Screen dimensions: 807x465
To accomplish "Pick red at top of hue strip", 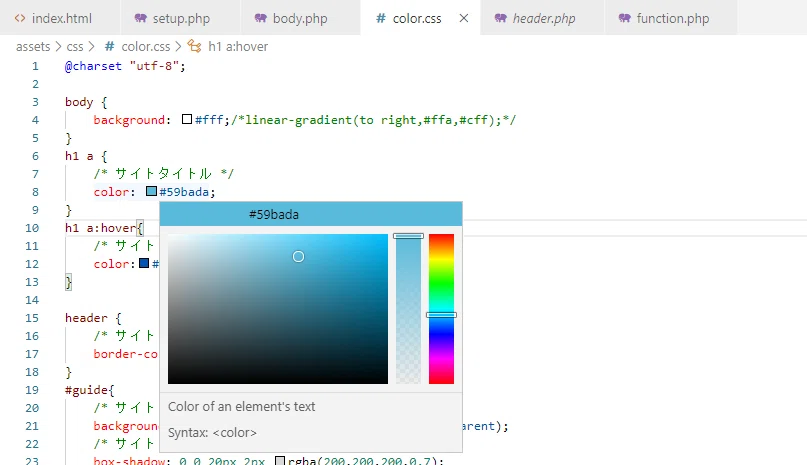I will pos(442,236).
